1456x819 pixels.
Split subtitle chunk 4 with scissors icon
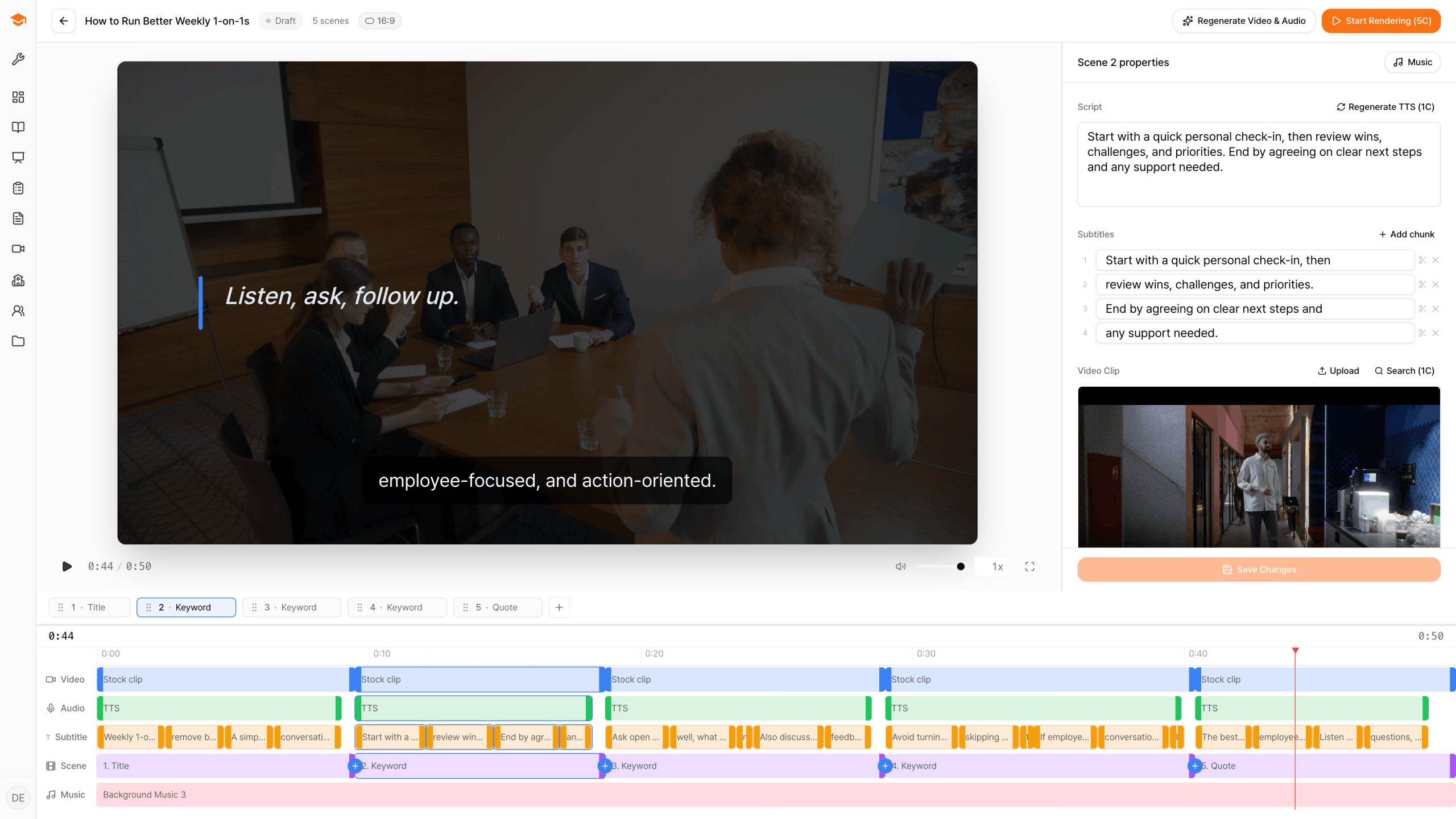(1422, 333)
